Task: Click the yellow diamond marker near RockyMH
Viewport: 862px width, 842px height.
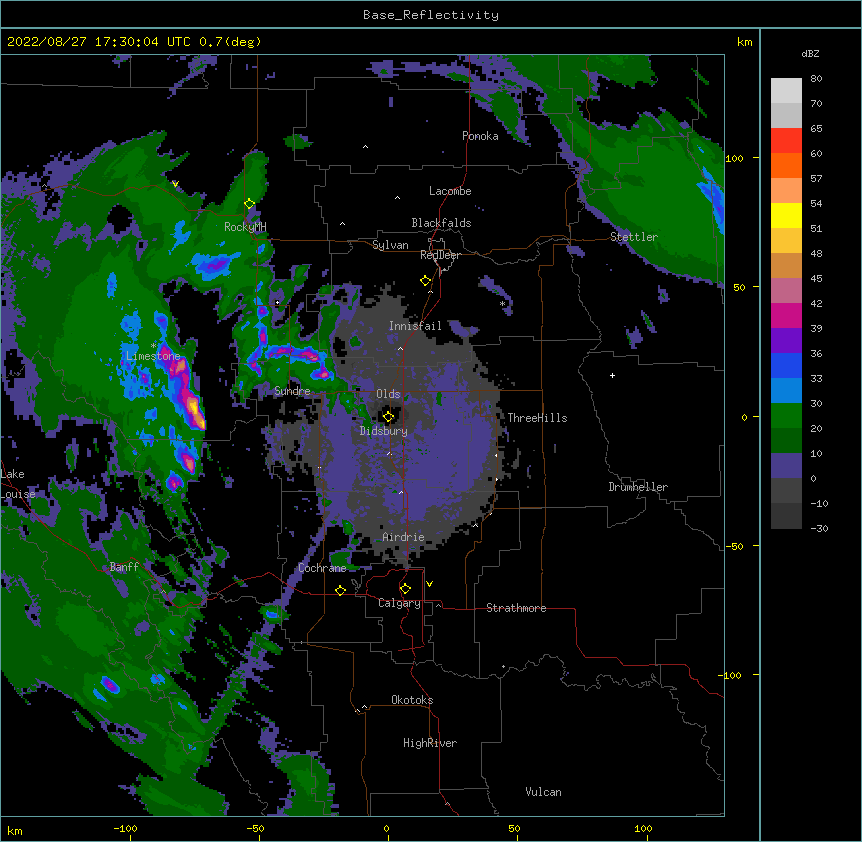Action: pos(249,204)
